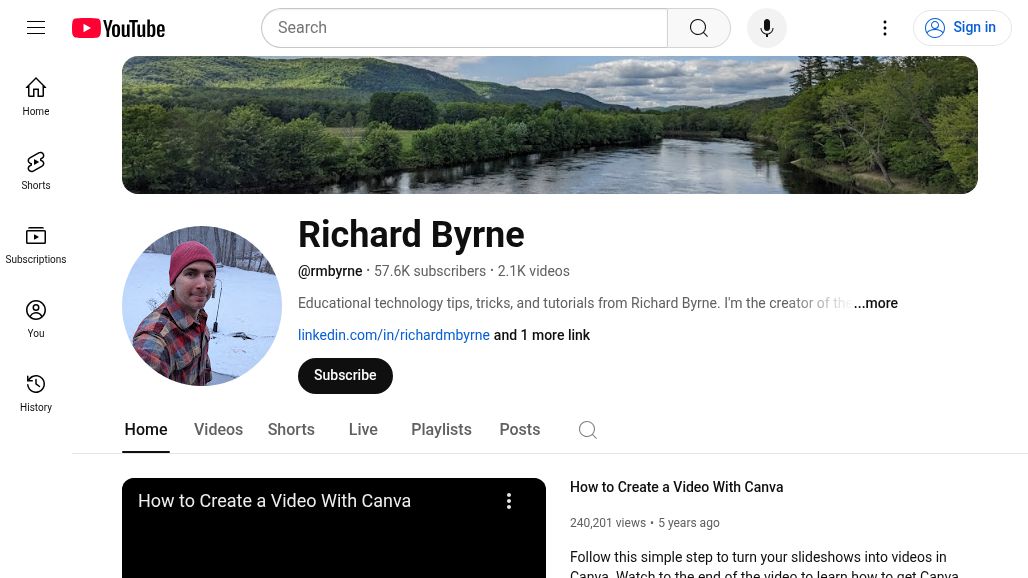Switch to the Videos tab

218,429
